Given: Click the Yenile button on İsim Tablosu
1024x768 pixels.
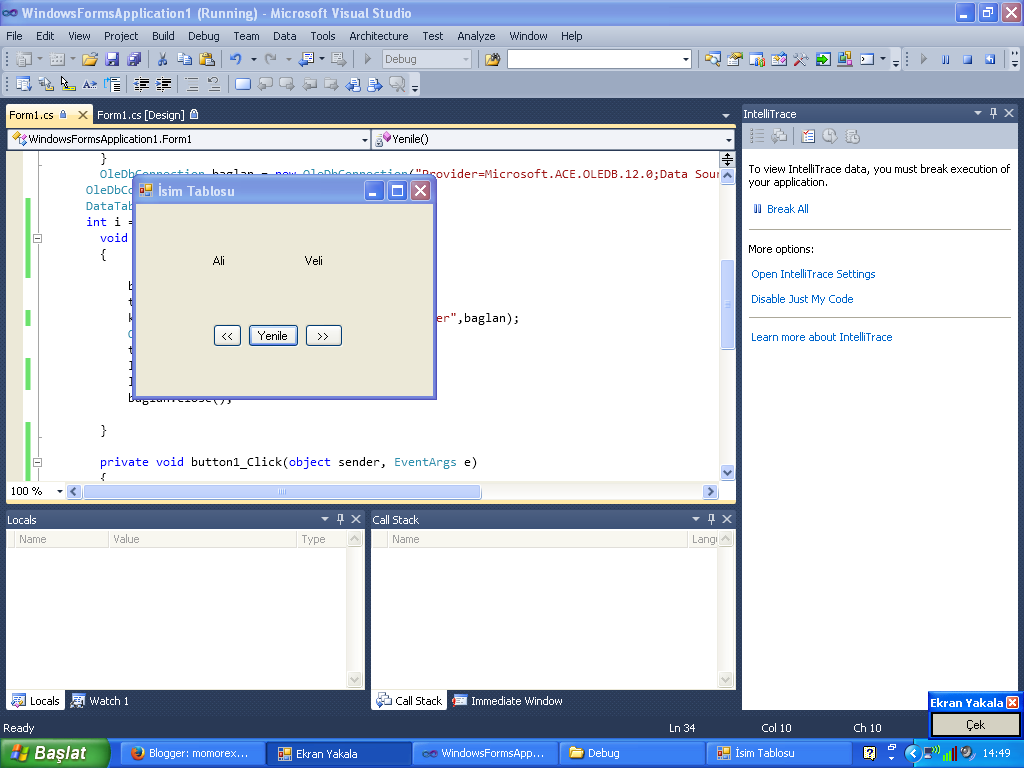Looking at the screenshot, I should tap(273, 335).
